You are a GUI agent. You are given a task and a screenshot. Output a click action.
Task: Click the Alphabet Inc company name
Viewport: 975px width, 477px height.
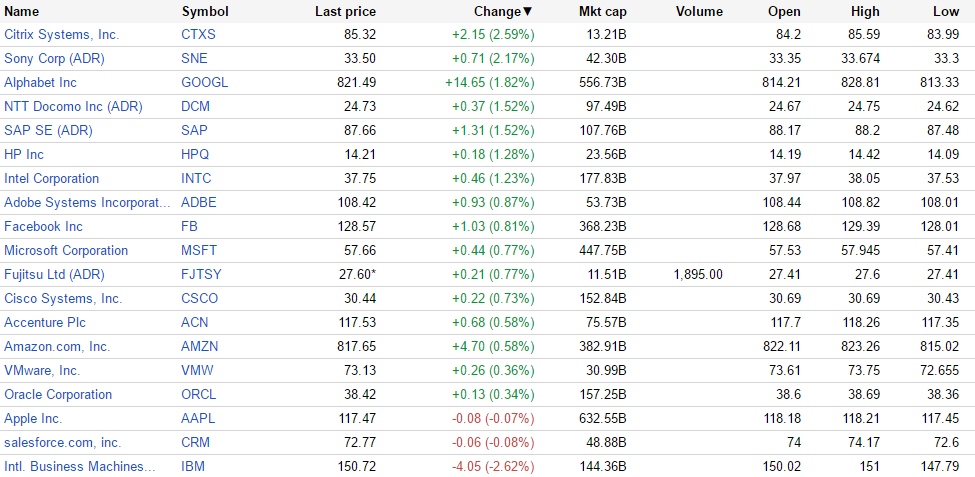(40, 83)
